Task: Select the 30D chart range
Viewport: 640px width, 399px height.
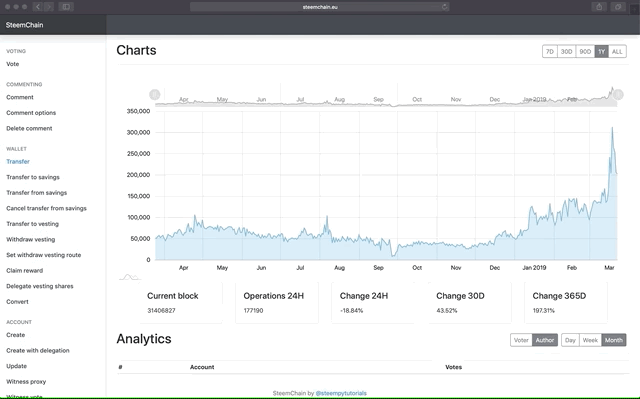Action: click(x=567, y=51)
